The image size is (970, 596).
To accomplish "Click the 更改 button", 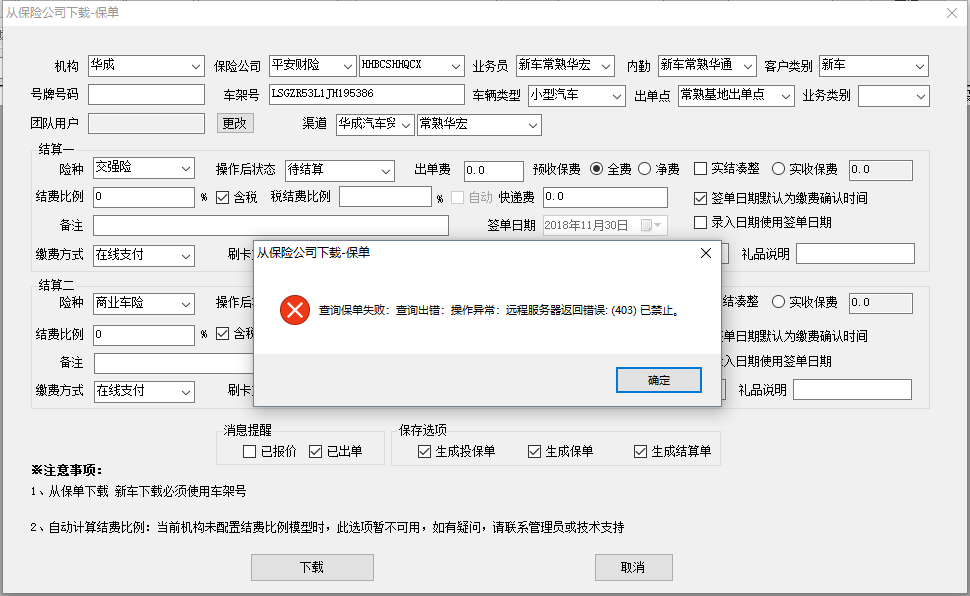I will 235,123.
